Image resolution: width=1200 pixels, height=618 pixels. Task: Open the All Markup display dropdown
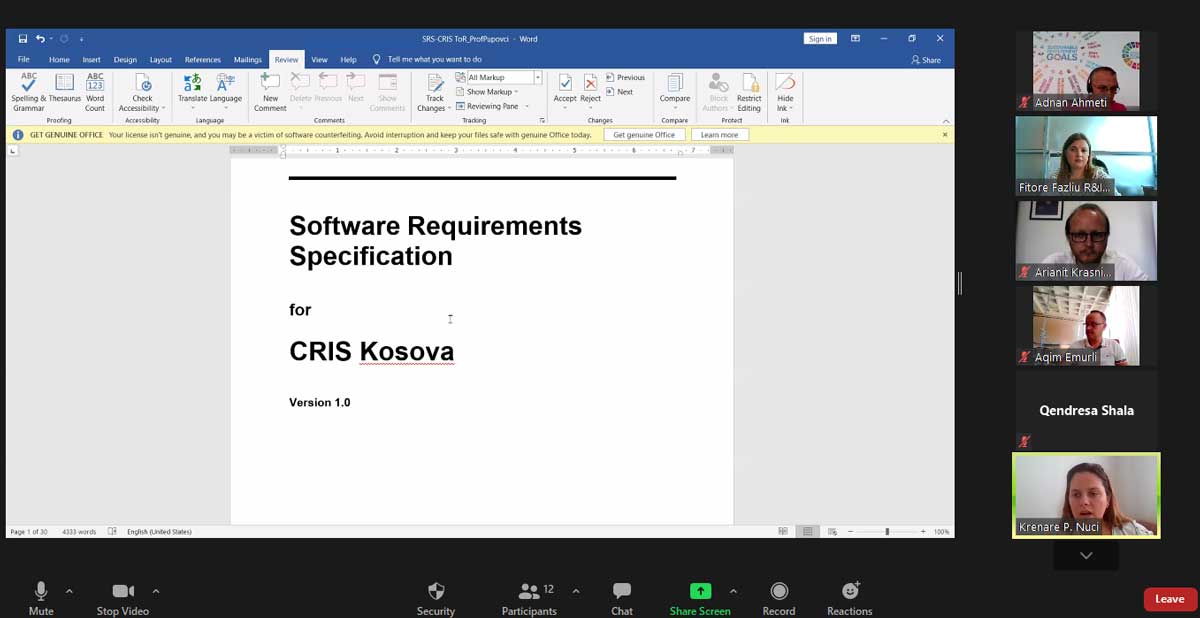(x=536, y=76)
